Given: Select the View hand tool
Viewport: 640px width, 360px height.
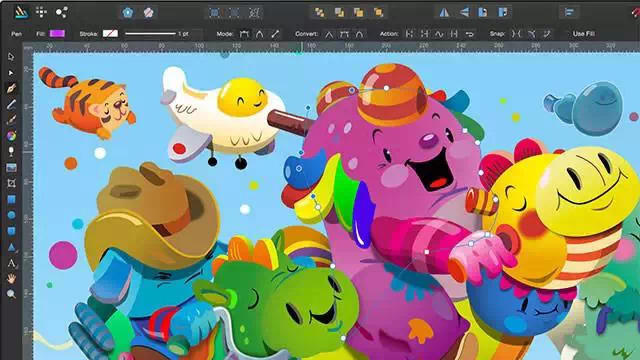Looking at the screenshot, I should (x=11, y=279).
